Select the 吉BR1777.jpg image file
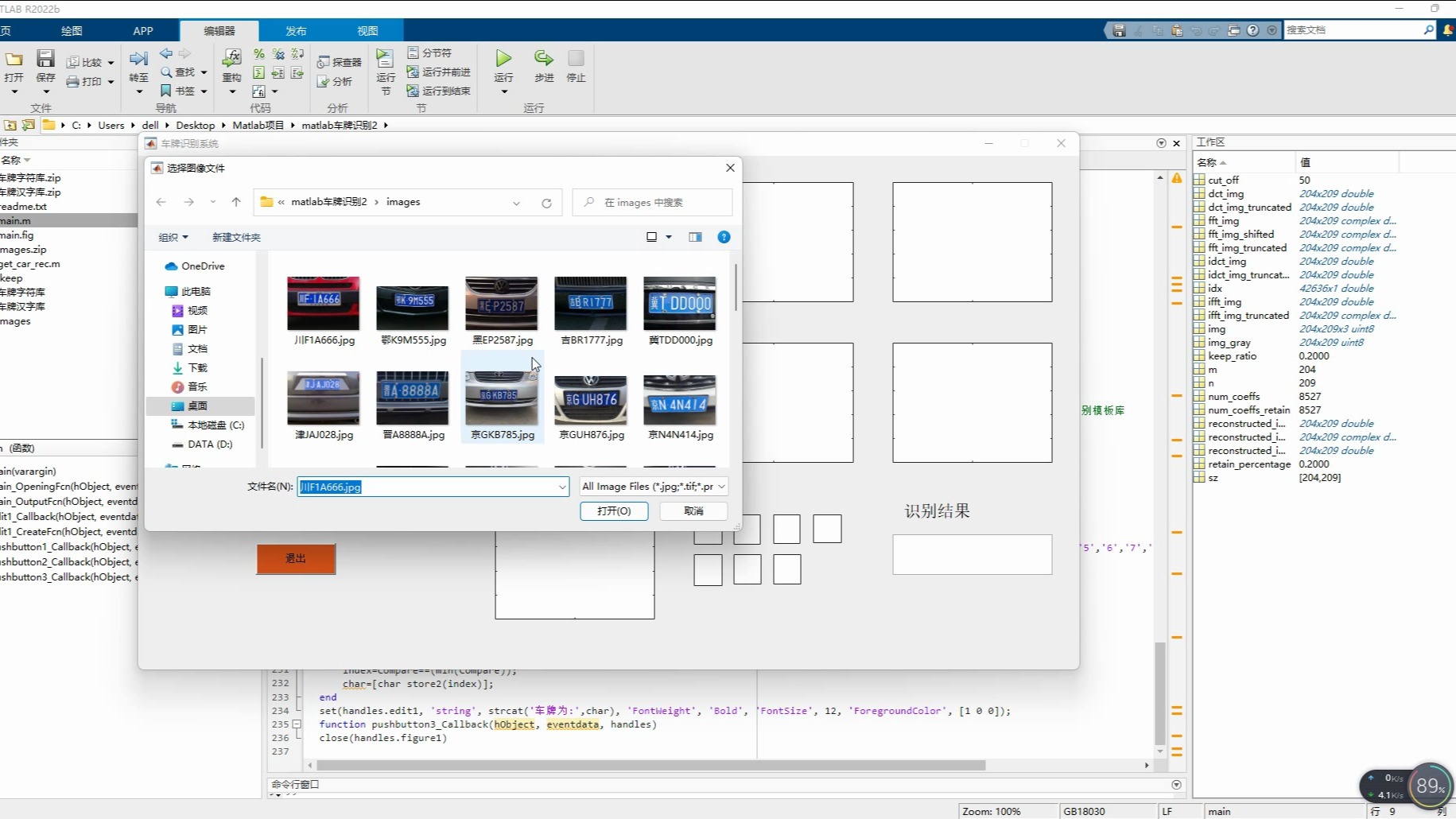Viewport: 1456px width, 819px height. [591, 311]
